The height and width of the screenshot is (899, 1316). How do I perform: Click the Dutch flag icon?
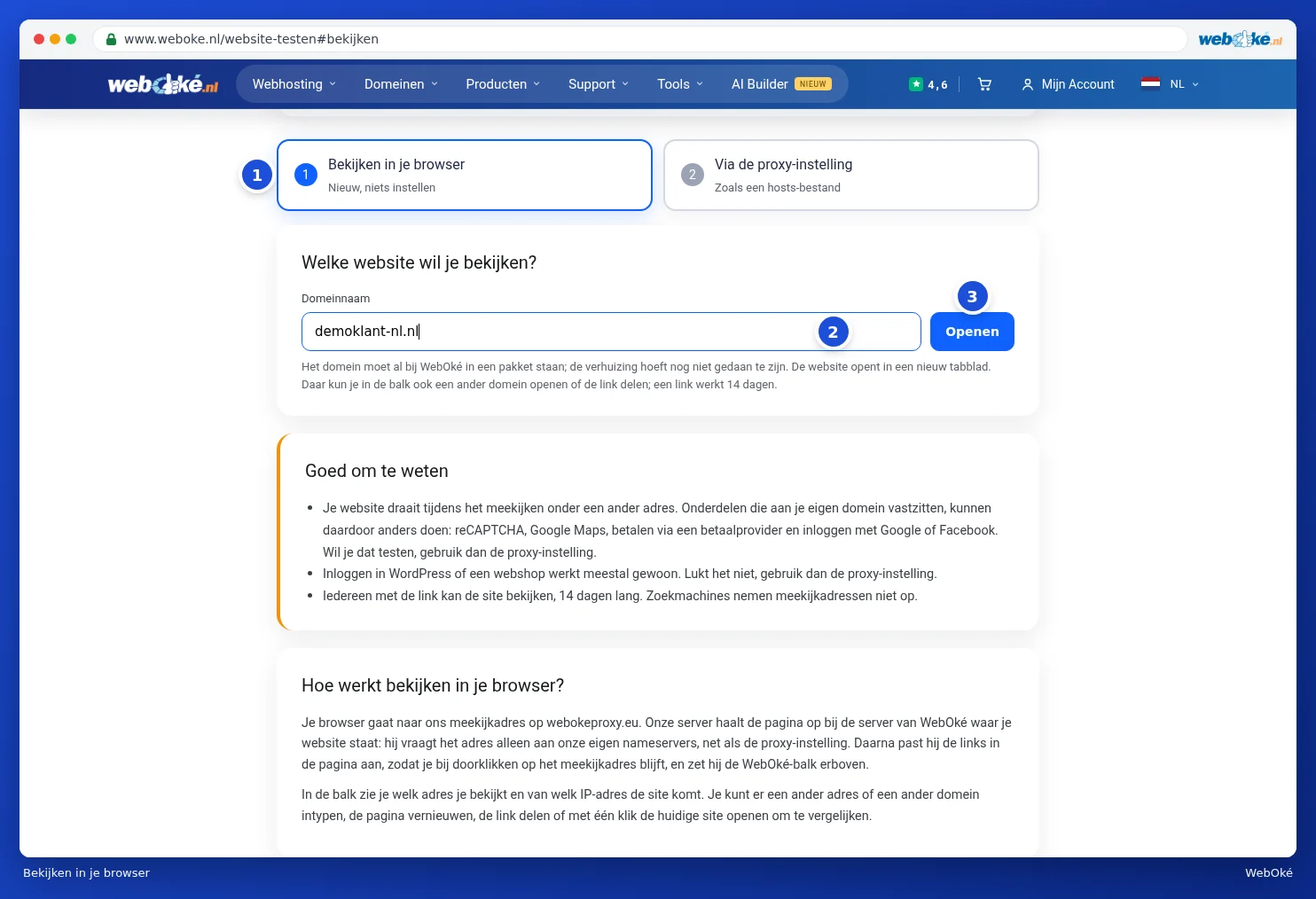1150,84
